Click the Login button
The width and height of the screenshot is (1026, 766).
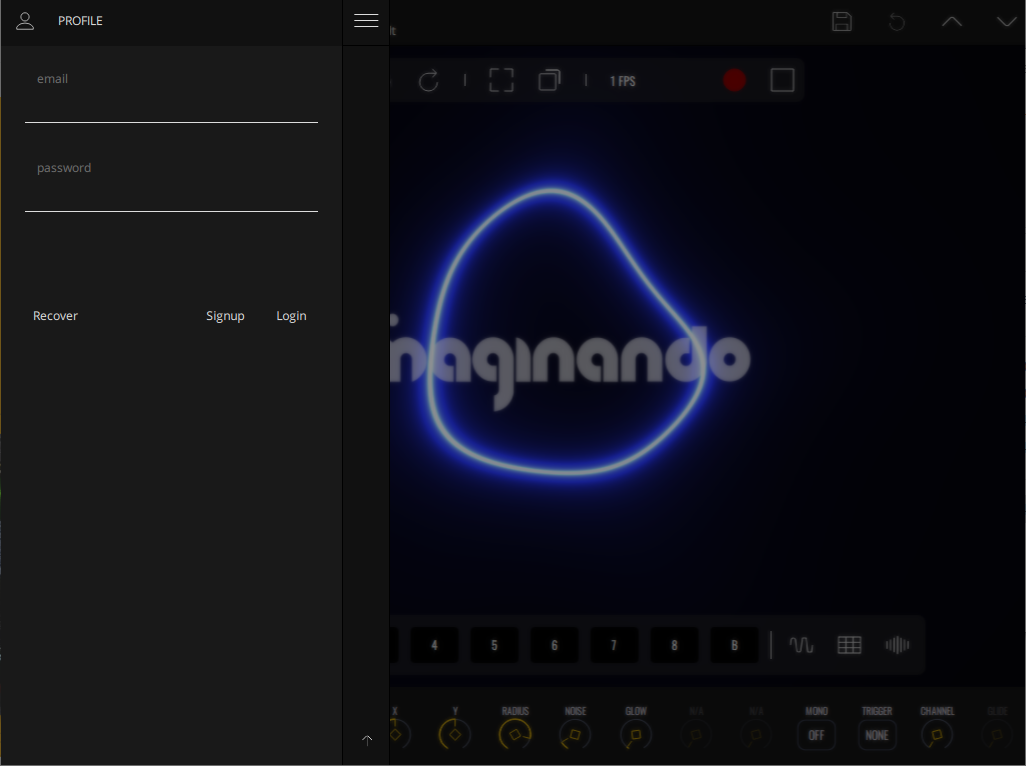291,316
